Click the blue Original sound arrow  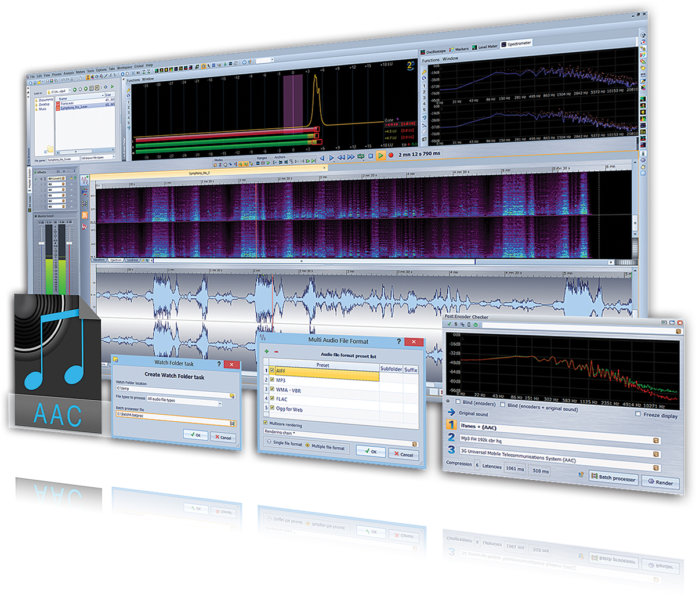[x=451, y=412]
